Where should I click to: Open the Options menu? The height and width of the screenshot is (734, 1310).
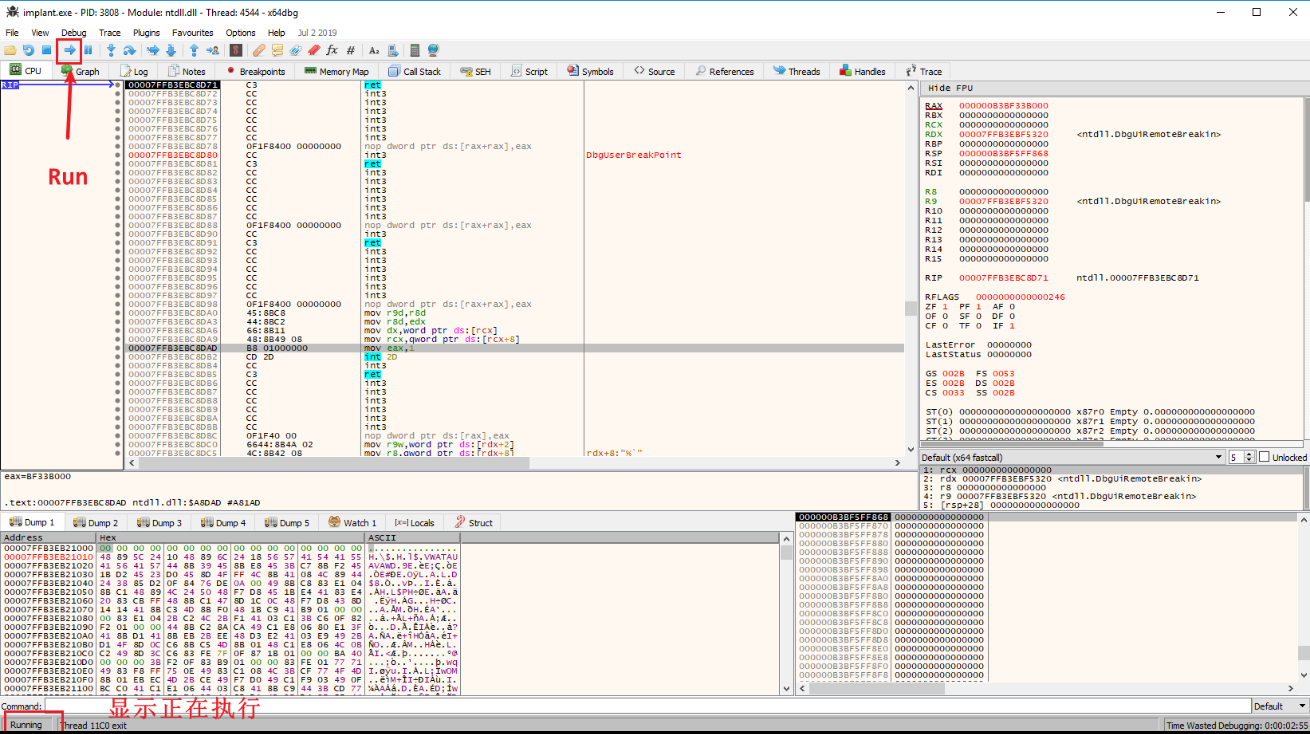point(241,33)
